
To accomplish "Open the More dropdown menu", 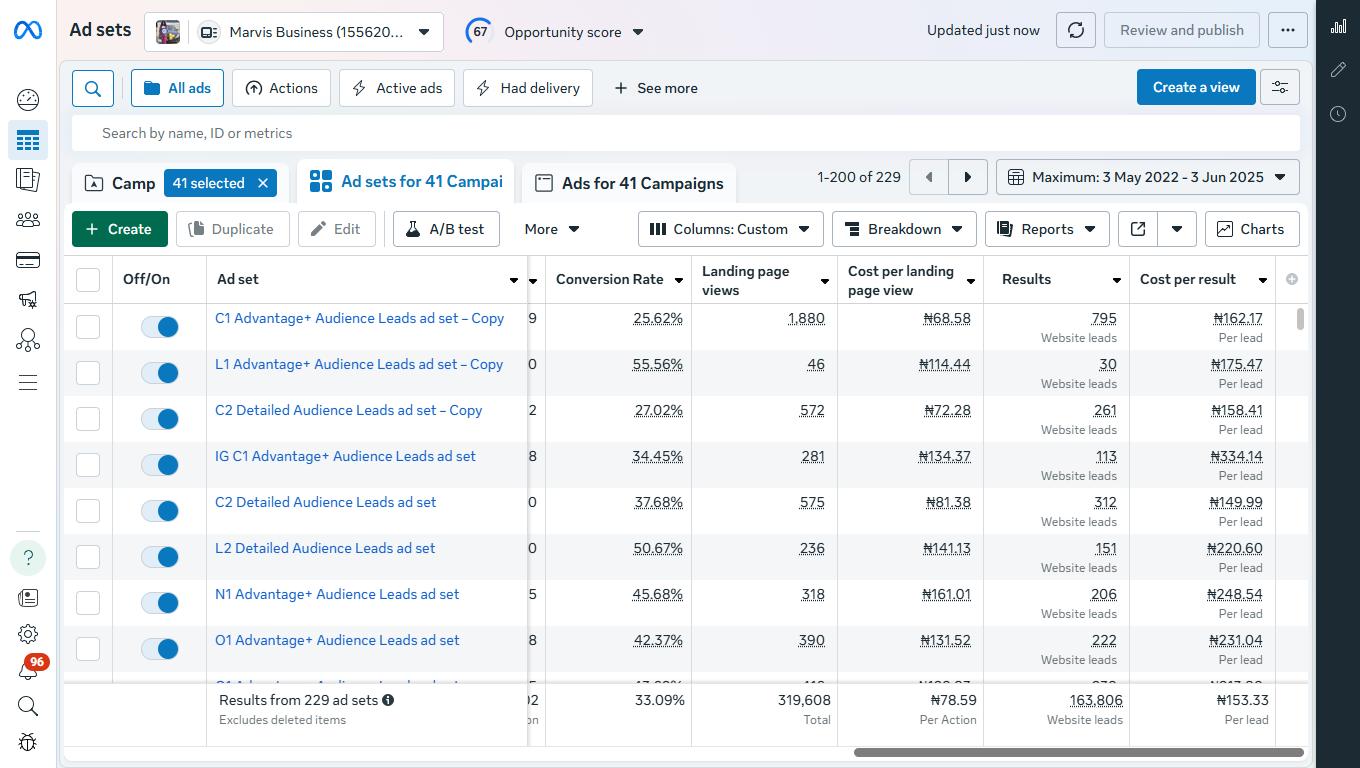I will click(552, 229).
